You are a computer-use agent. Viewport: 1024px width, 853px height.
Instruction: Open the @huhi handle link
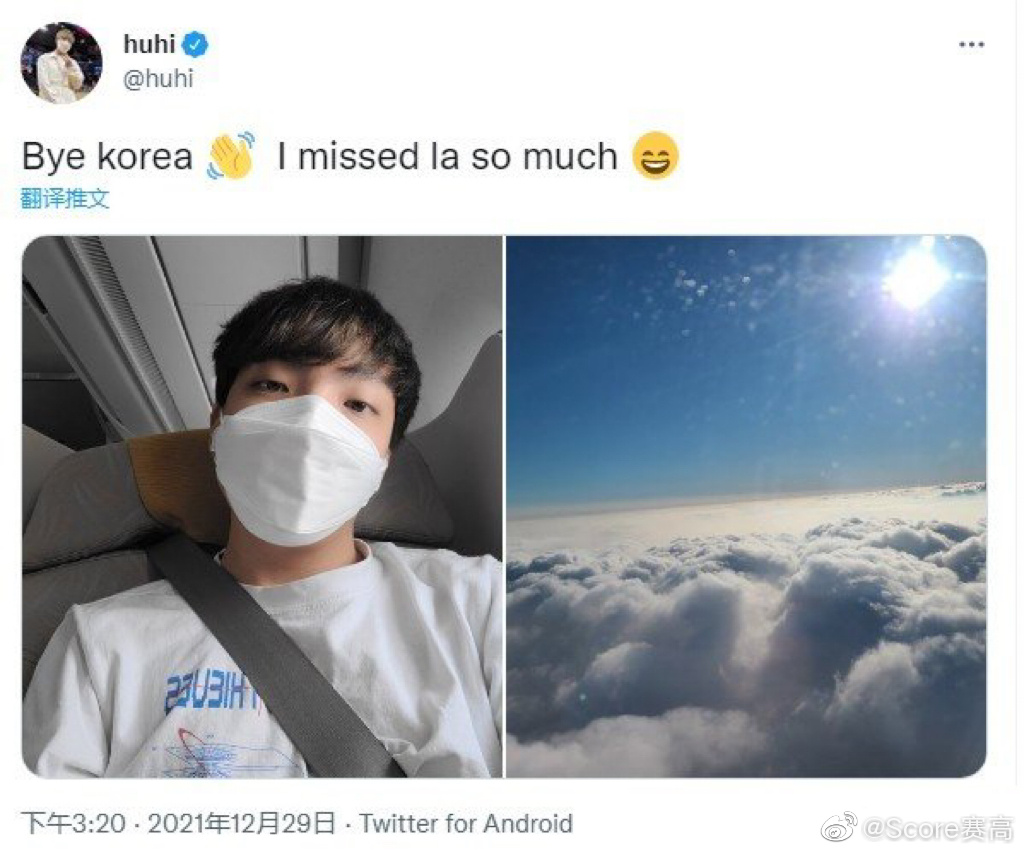[x=158, y=78]
